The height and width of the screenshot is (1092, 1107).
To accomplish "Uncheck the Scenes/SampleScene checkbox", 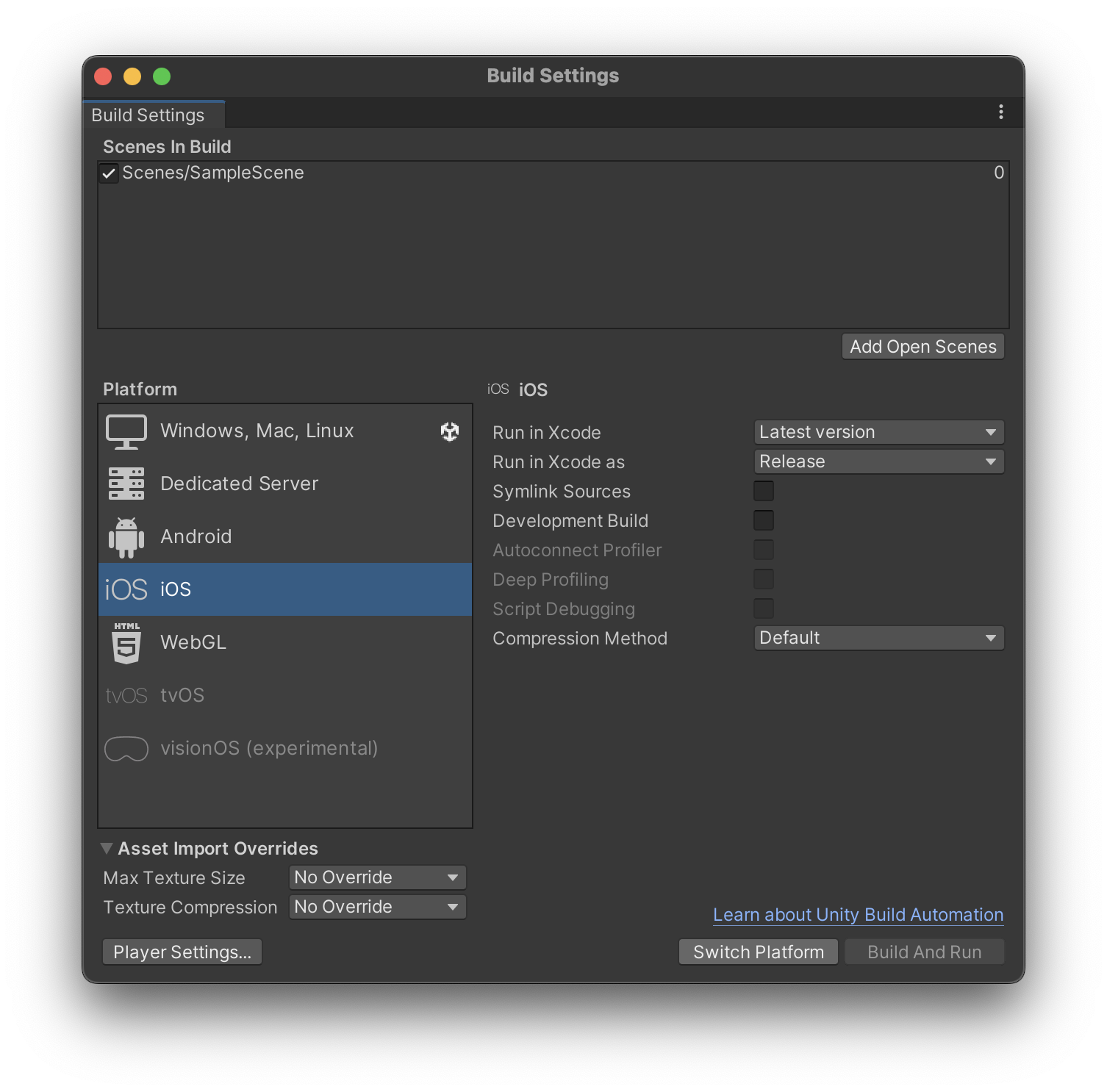I will click(x=109, y=173).
